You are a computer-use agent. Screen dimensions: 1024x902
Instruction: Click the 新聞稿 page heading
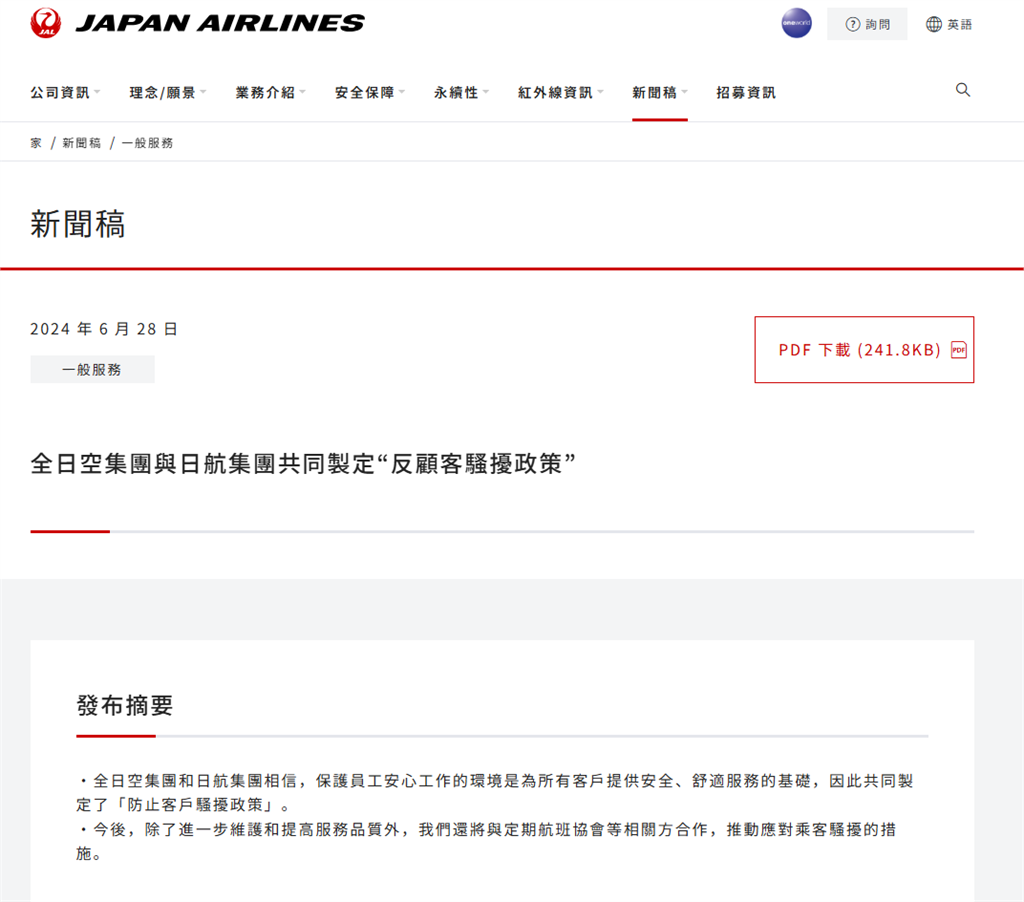point(78,224)
